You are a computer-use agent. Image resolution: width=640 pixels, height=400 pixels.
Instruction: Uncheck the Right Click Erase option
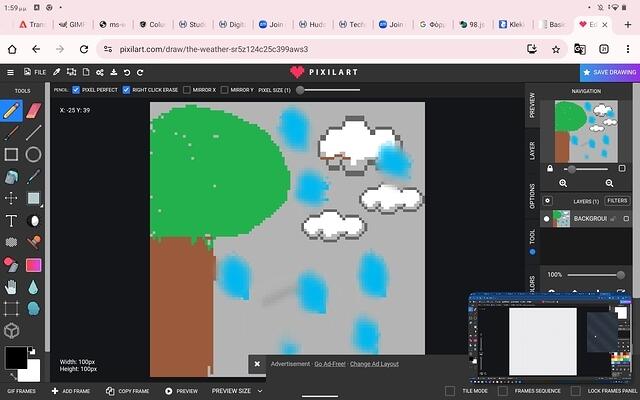point(126,90)
